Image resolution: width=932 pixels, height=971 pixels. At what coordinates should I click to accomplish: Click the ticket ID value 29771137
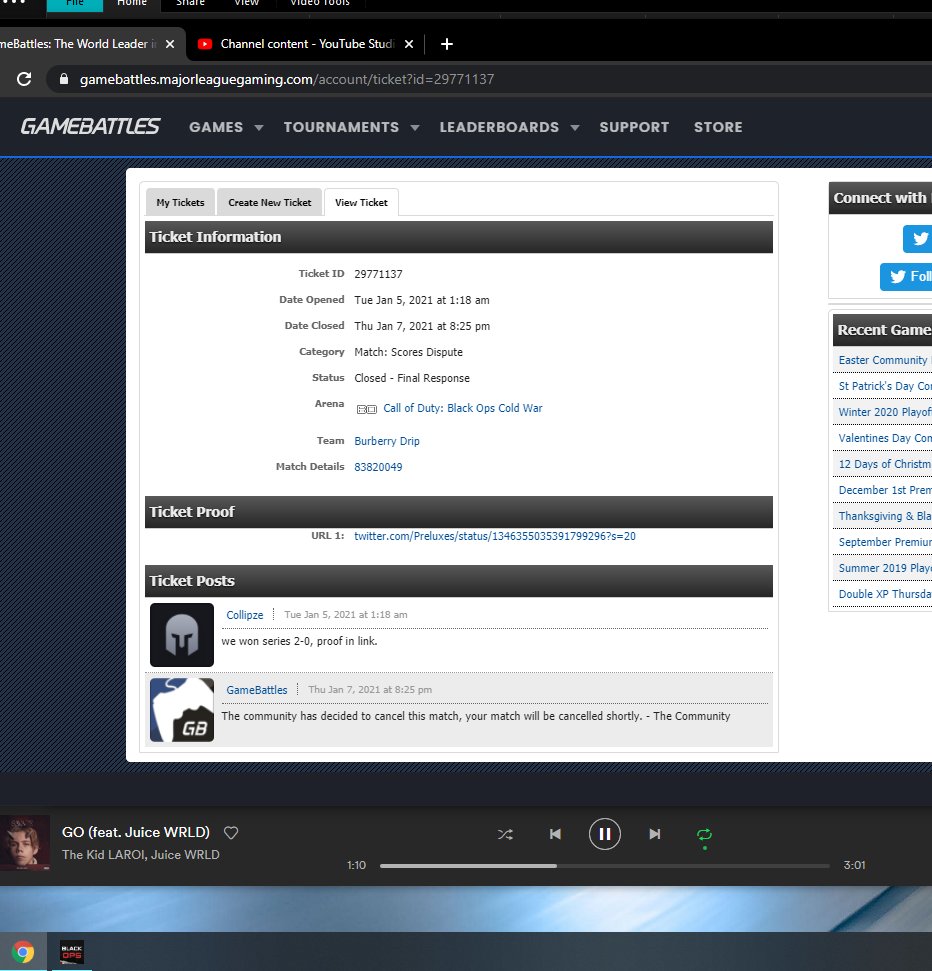click(378, 274)
